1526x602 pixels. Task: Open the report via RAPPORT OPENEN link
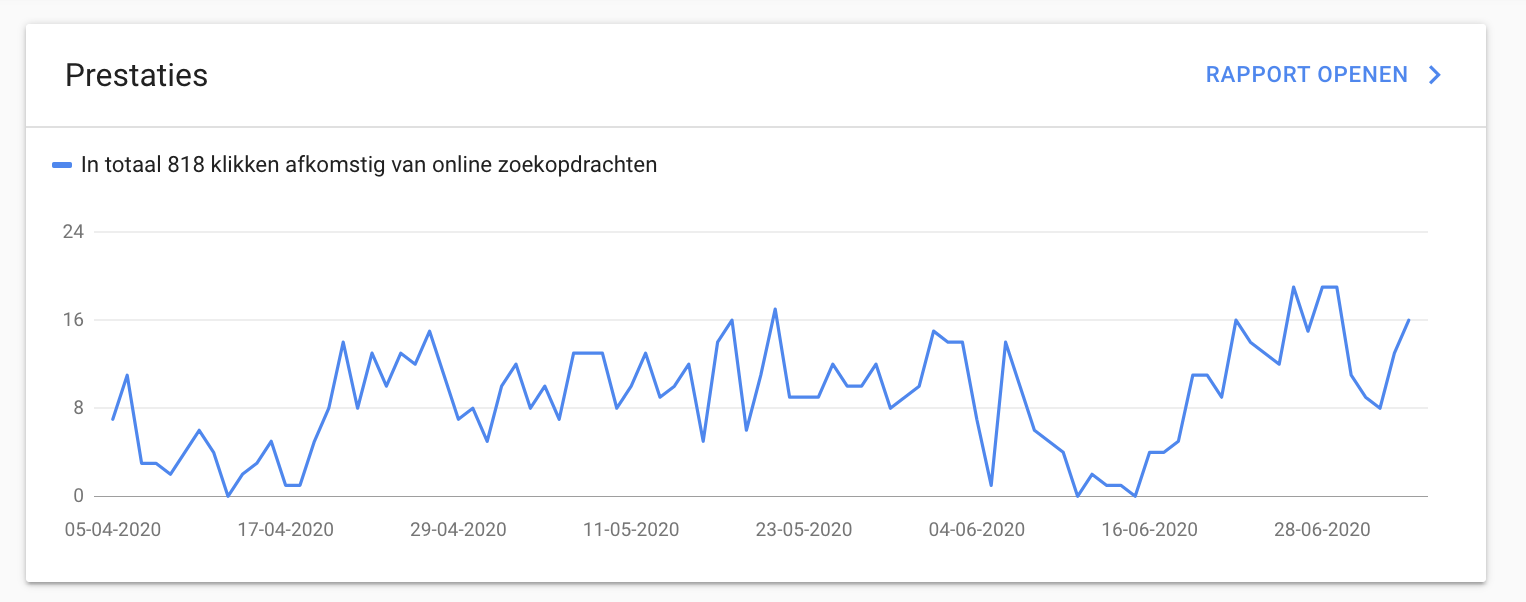click(1307, 75)
